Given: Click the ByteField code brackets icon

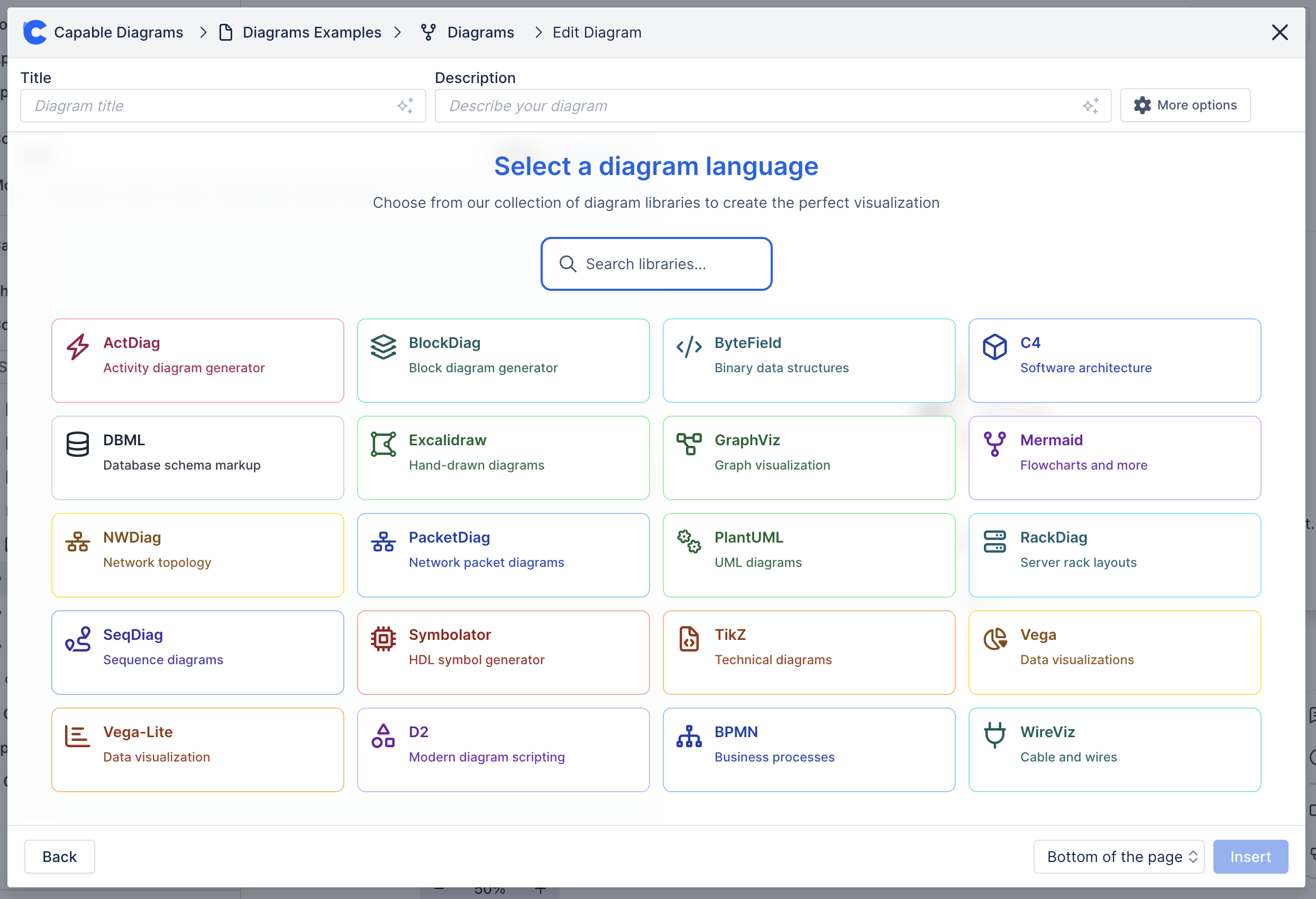Looking at the screenshot, I should click(x=689, y=346).
